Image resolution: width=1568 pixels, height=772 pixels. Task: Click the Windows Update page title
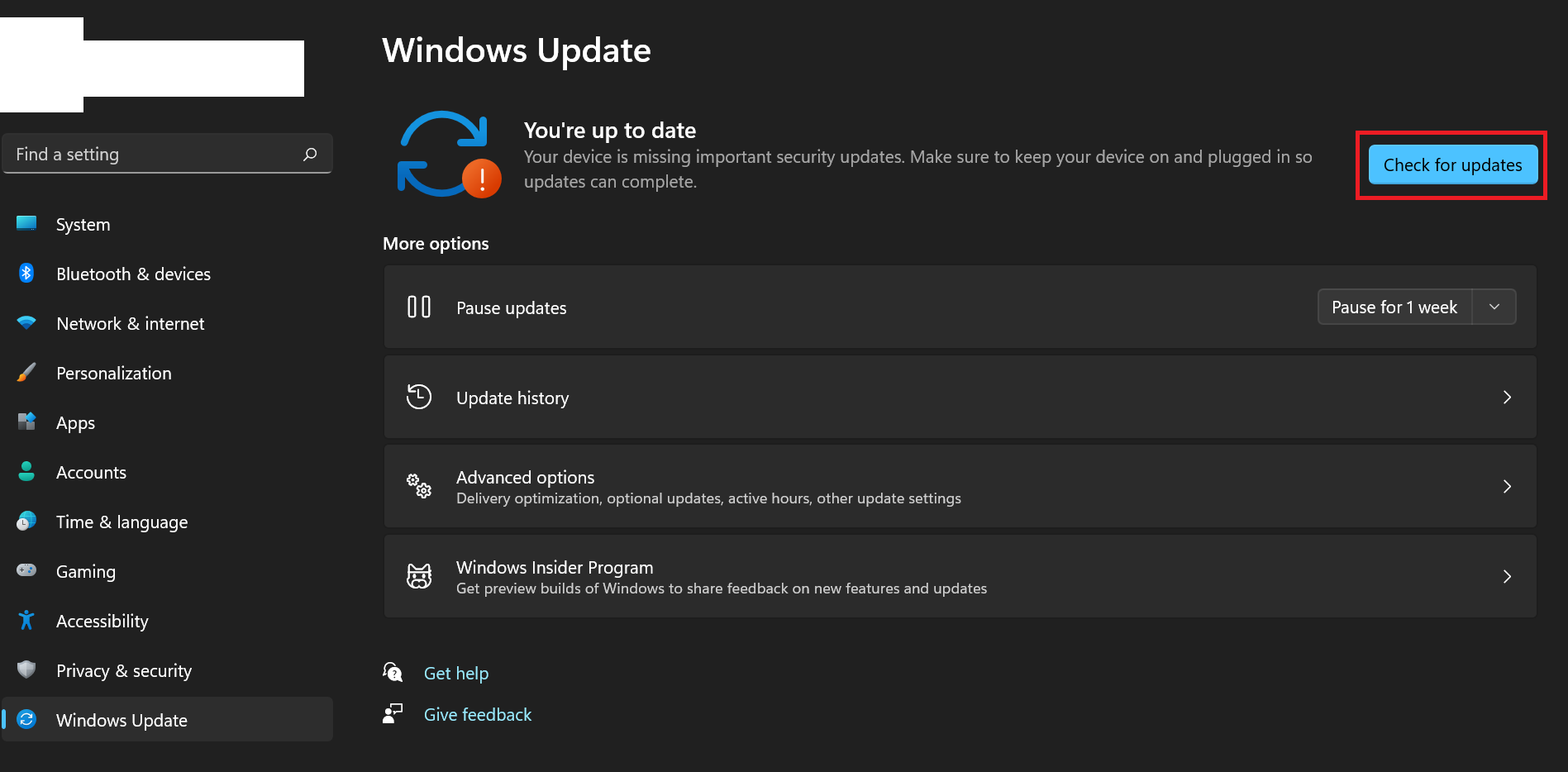[x=517, y=50]
